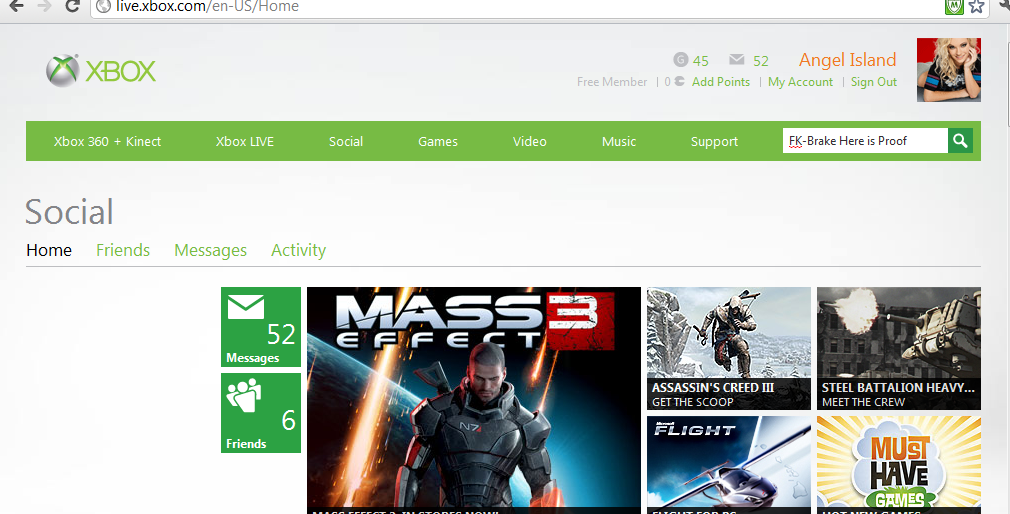This screenshot has width=1010, height=514.
Task: Click the Microsoft Points coin icon
Action: point(679,82)
